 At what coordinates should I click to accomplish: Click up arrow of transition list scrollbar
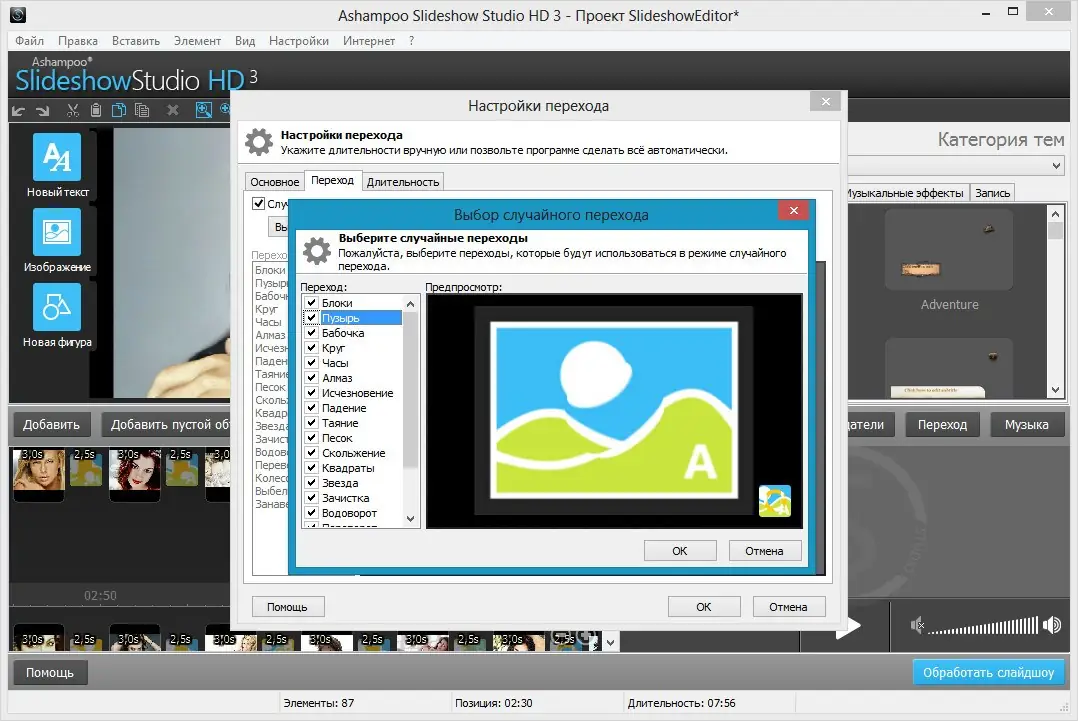[410, 304]
